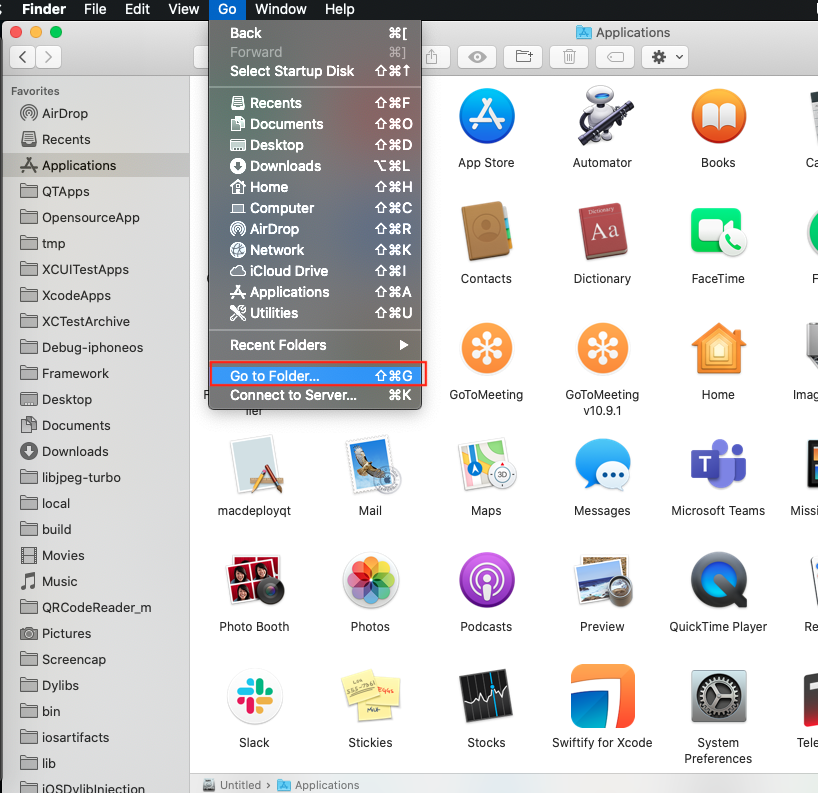The width and height of the screenshot is (818, 793).
Task: Choose Connect to Server… menu item
Action: [x=315, y=395]
